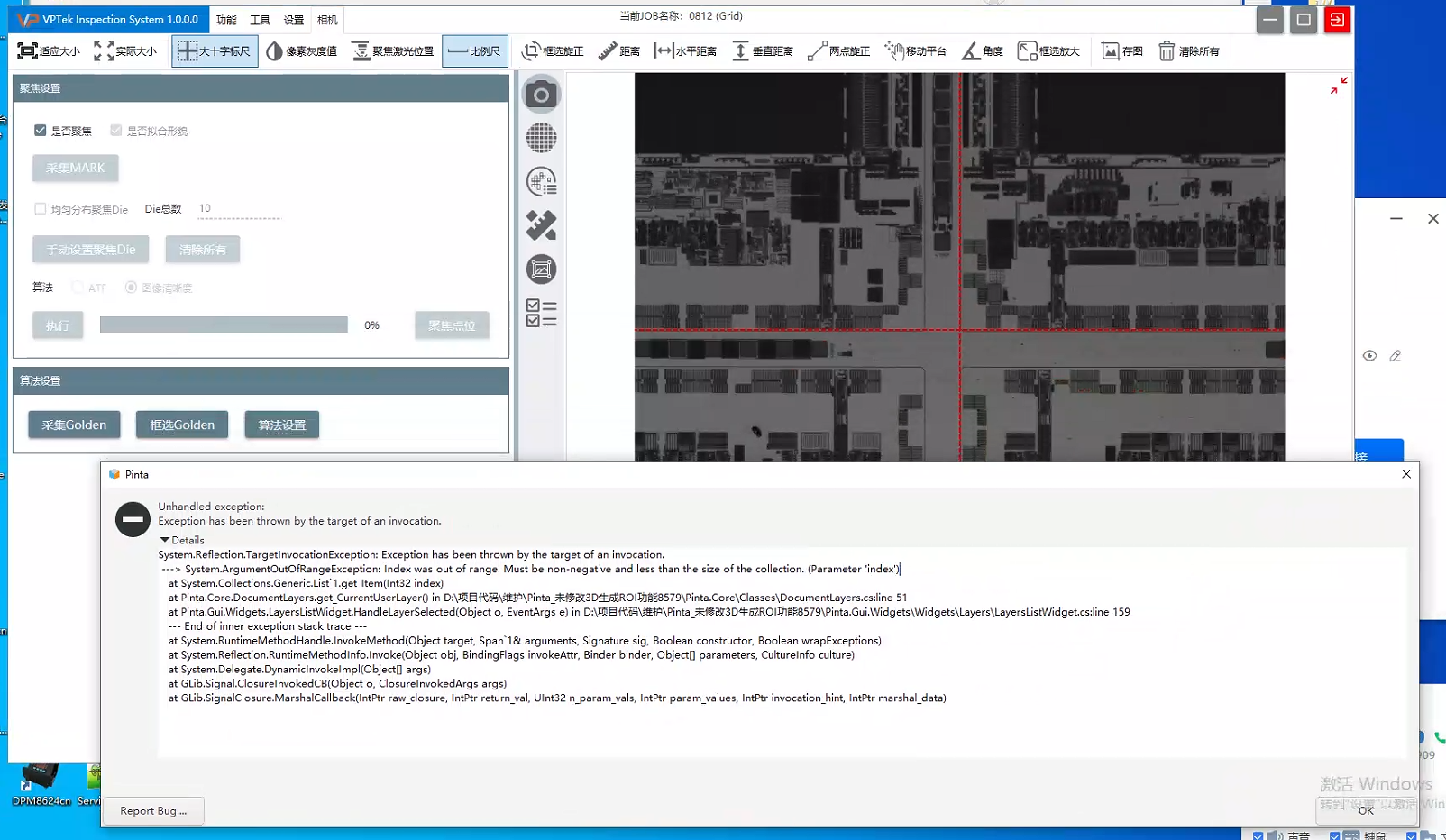
Task: Select 移动平台 move stage tool
Action: tap(915, 51)
